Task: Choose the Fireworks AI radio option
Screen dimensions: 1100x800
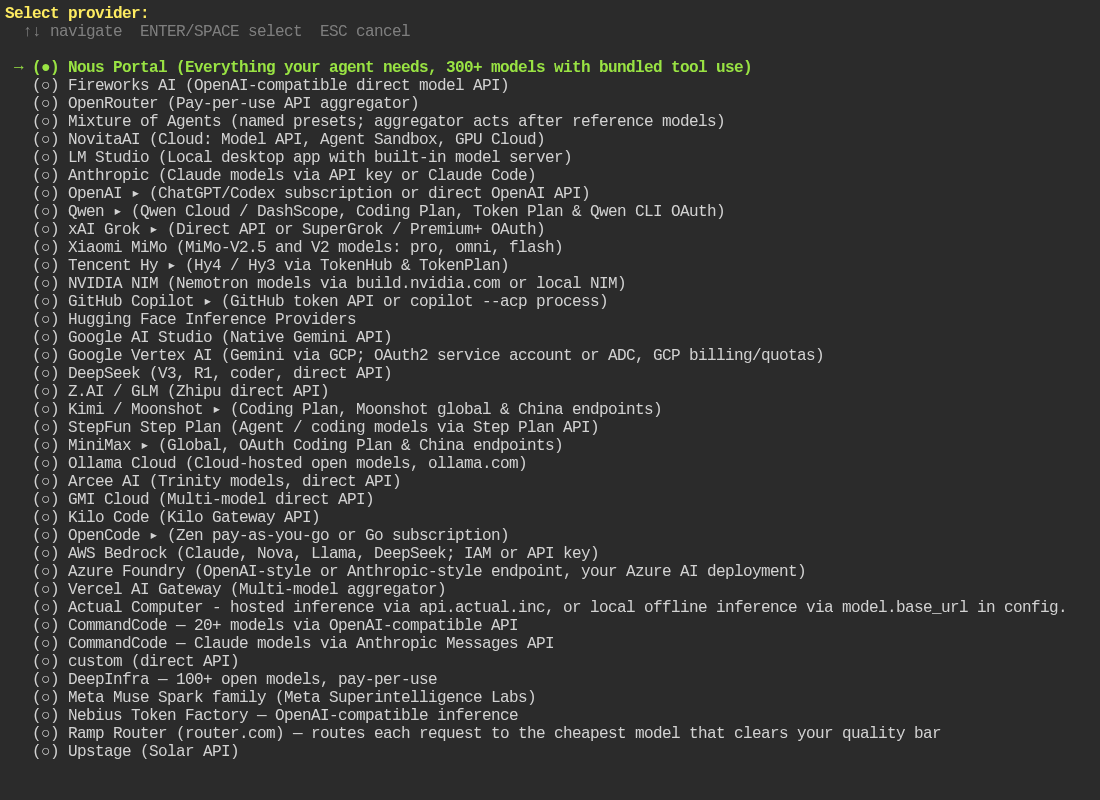Action: point(46,85)
